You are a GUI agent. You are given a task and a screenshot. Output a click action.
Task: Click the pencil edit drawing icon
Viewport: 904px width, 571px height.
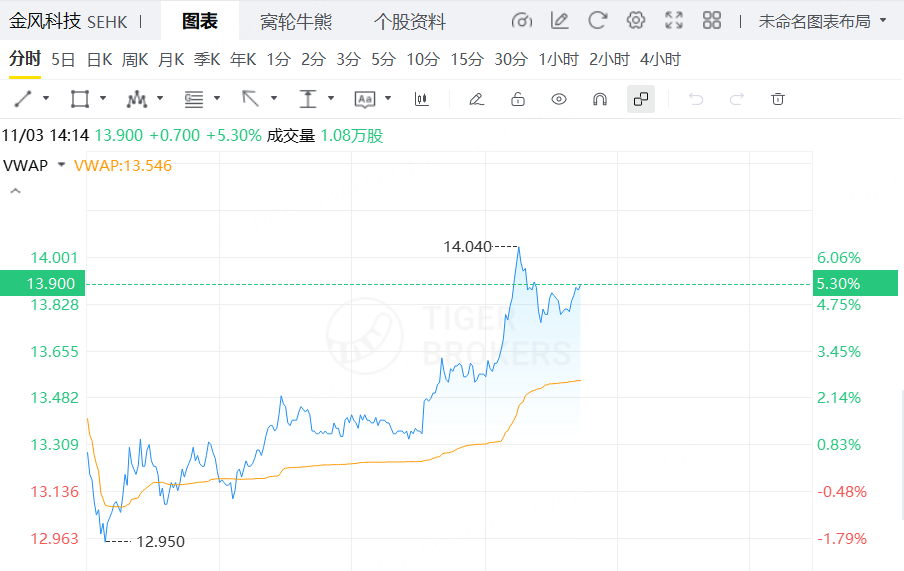[x=476, y=99]
